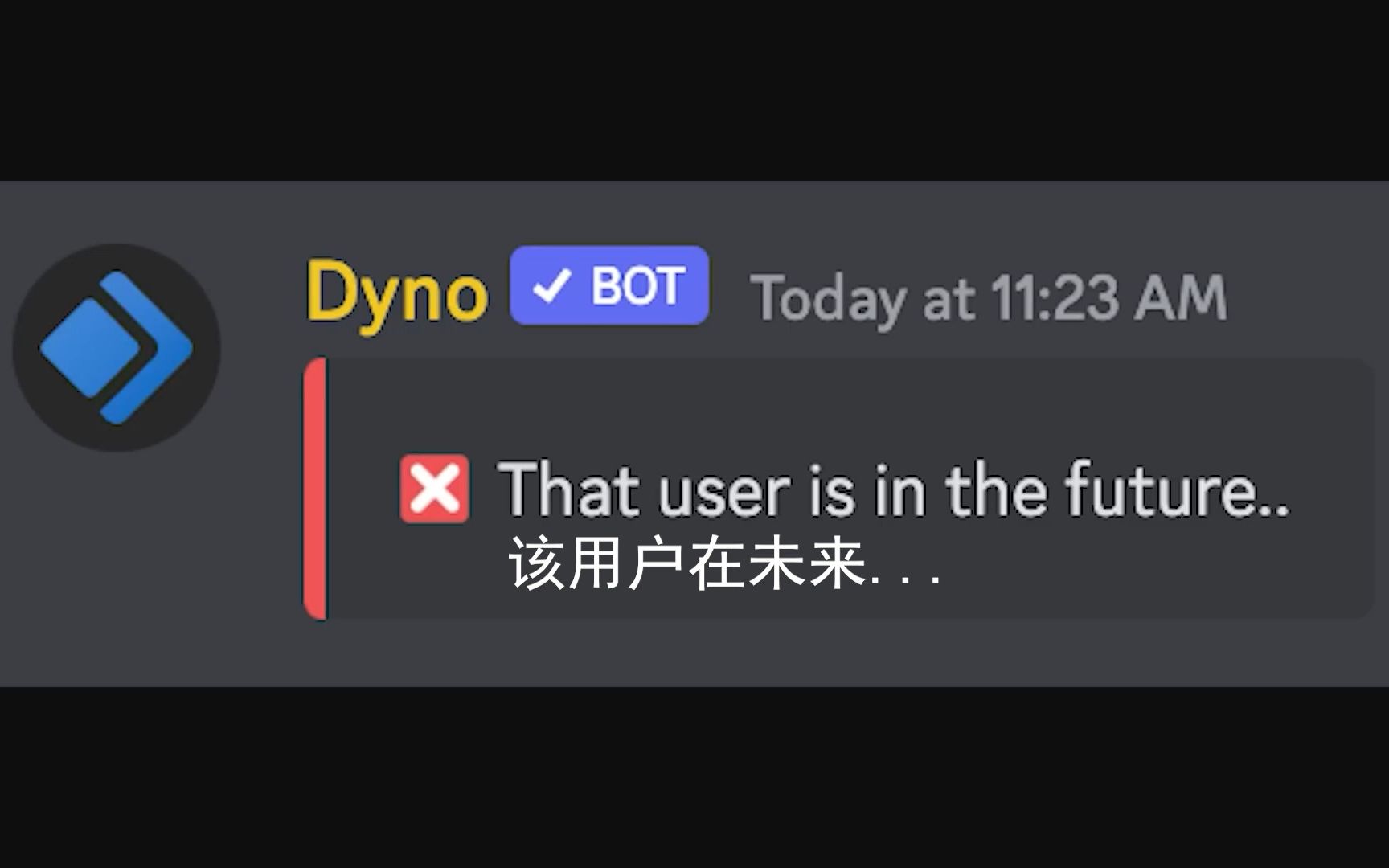Click the red X emoji in embed
The width and height of the screenshot is (1389, 868).
[434, 489]
